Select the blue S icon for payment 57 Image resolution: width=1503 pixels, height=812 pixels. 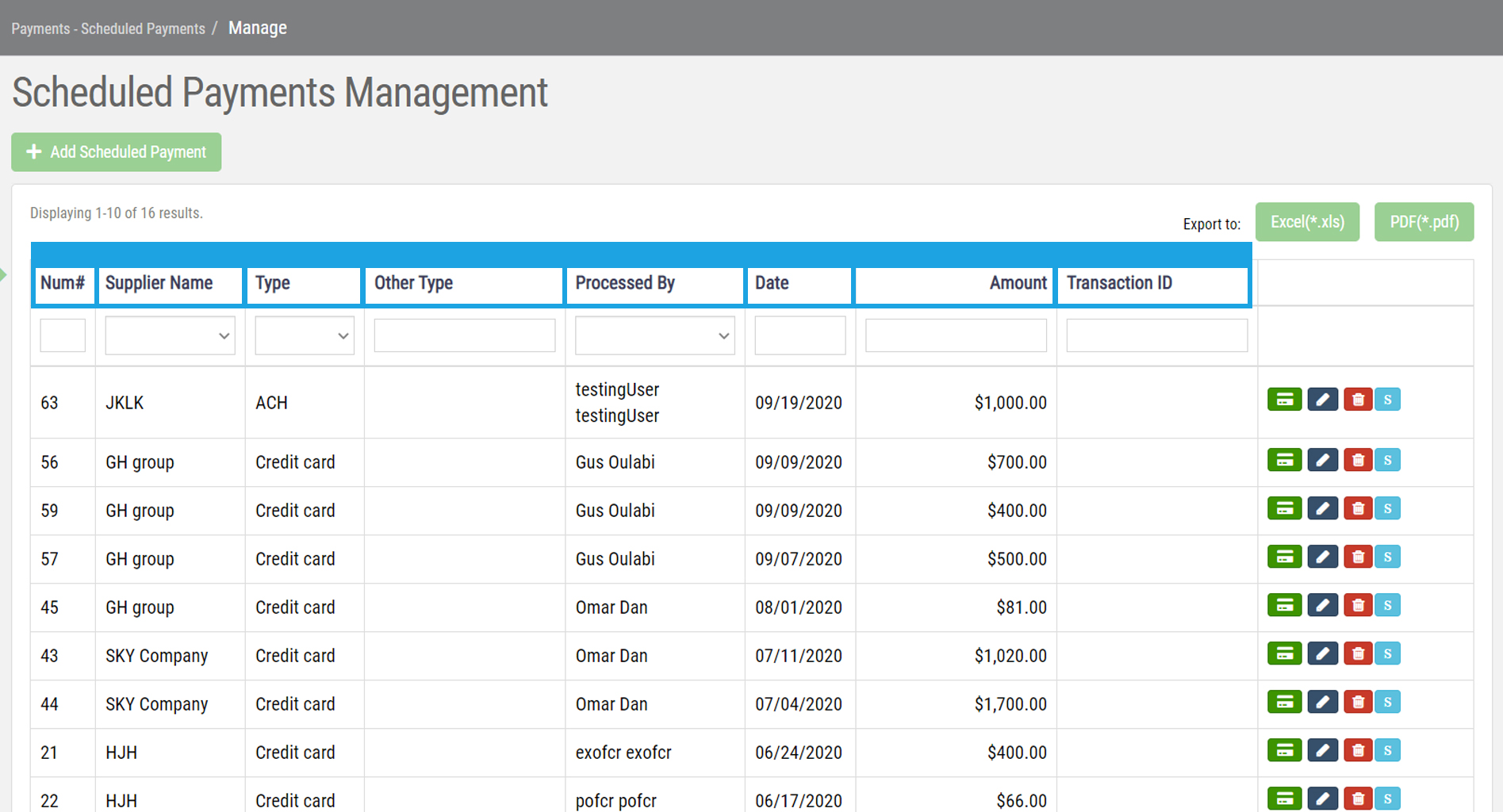[x=1388, y=557]
